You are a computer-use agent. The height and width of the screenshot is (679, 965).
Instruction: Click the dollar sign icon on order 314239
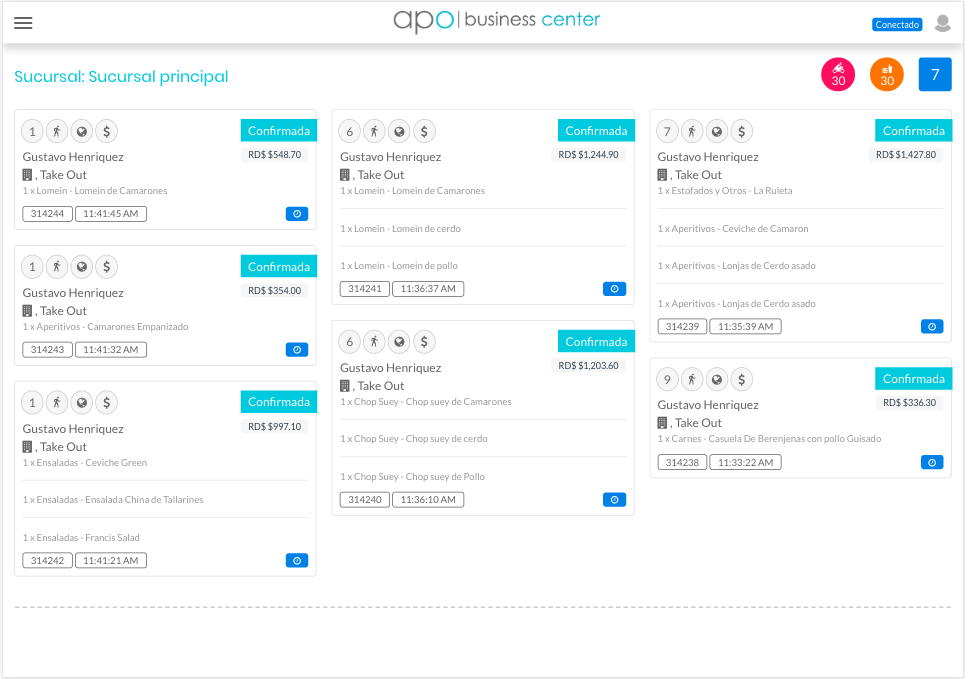click(x=742, y=131)
